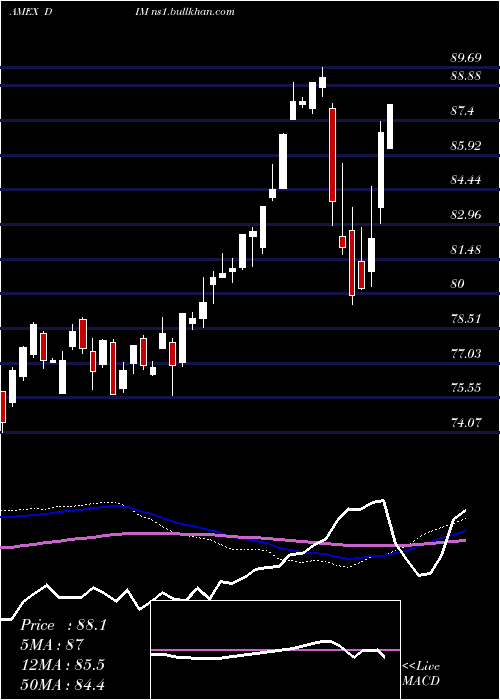Click the 87.4 price level label
This screenshot has width=500, height=700.
pyautogui.click(x=462, y=110)
